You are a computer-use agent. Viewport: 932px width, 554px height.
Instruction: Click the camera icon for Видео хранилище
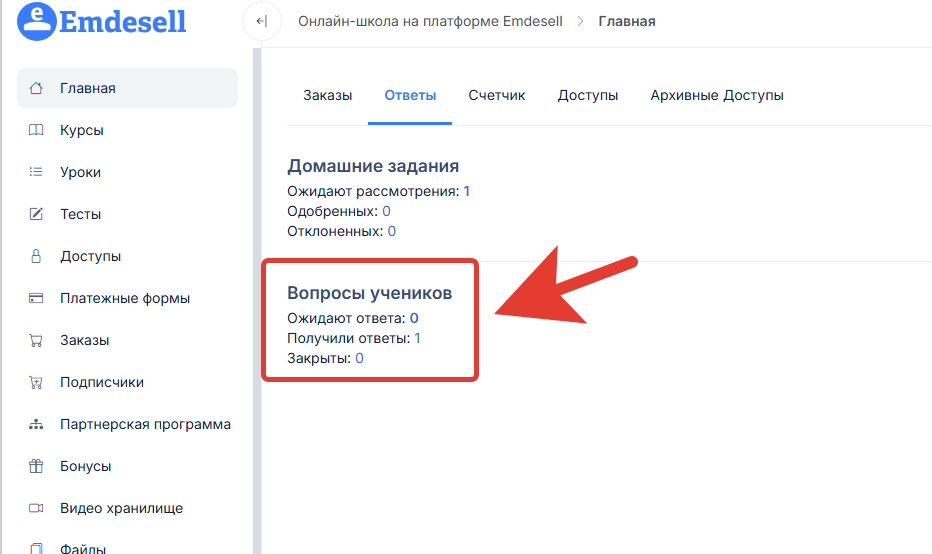pyautogui.click(x=37, y=508)
